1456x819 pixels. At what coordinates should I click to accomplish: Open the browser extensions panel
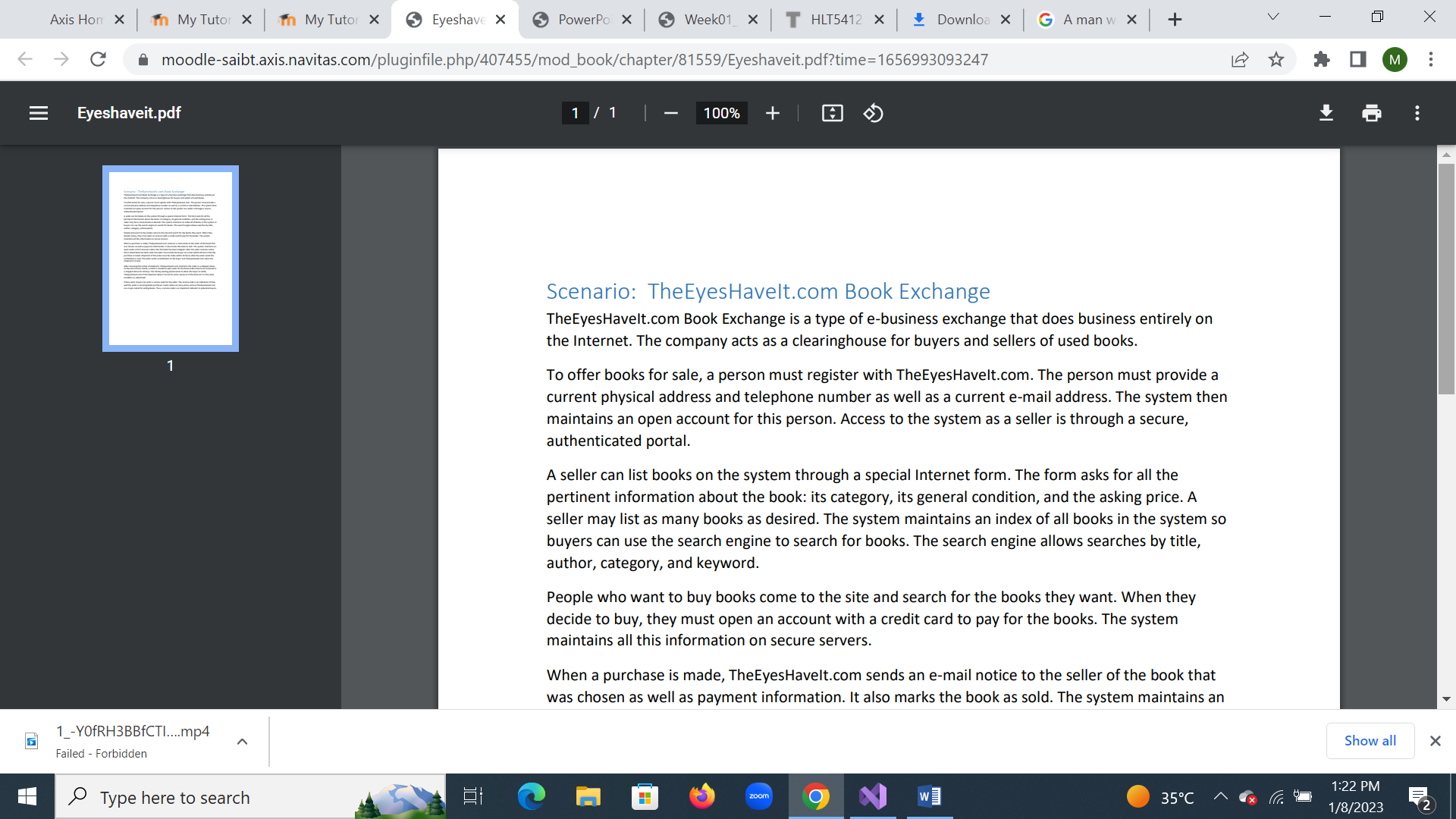point(1321,59)
